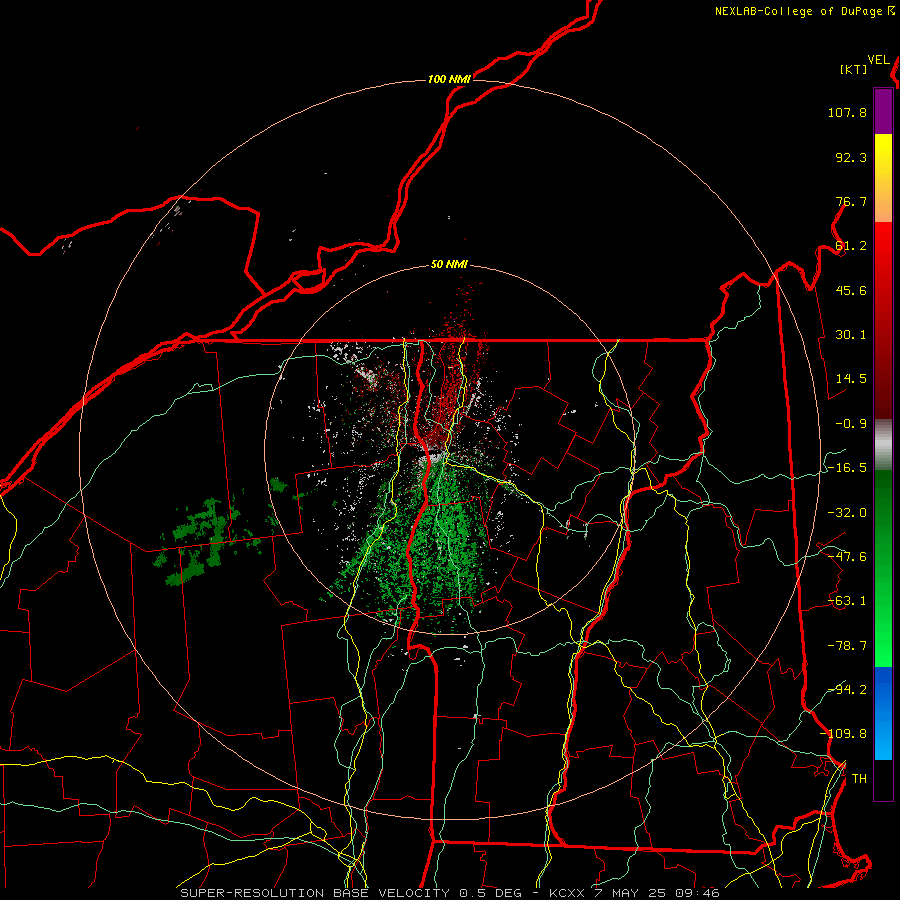Click the 107.8 velocity scale value
This screenshot has width=900, height=900.
(x=847, y=112)
